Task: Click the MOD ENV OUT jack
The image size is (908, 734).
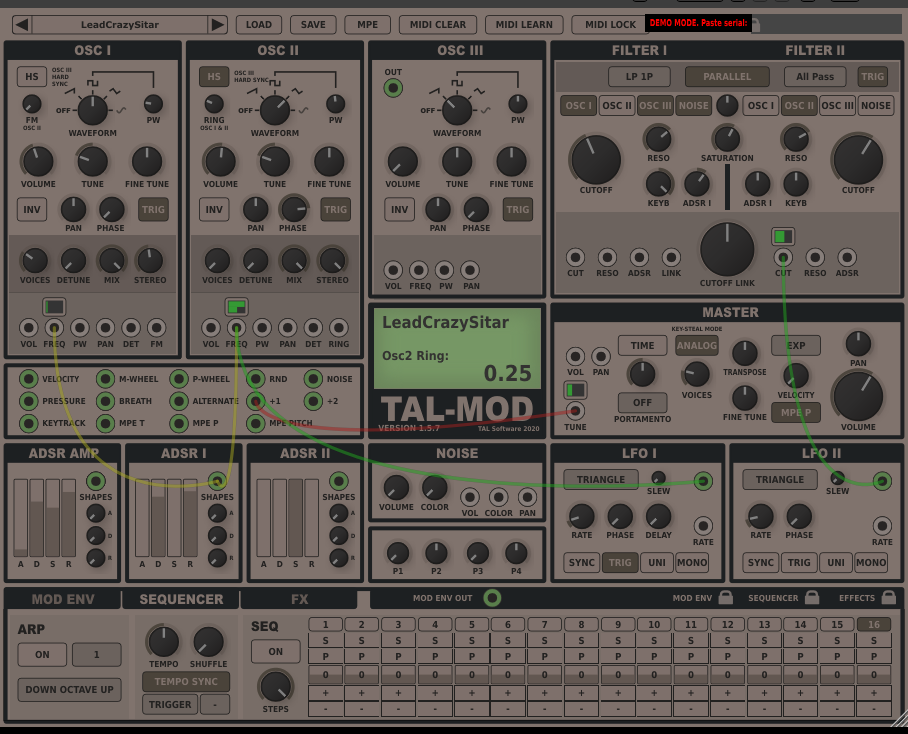Action: point(492,598)
